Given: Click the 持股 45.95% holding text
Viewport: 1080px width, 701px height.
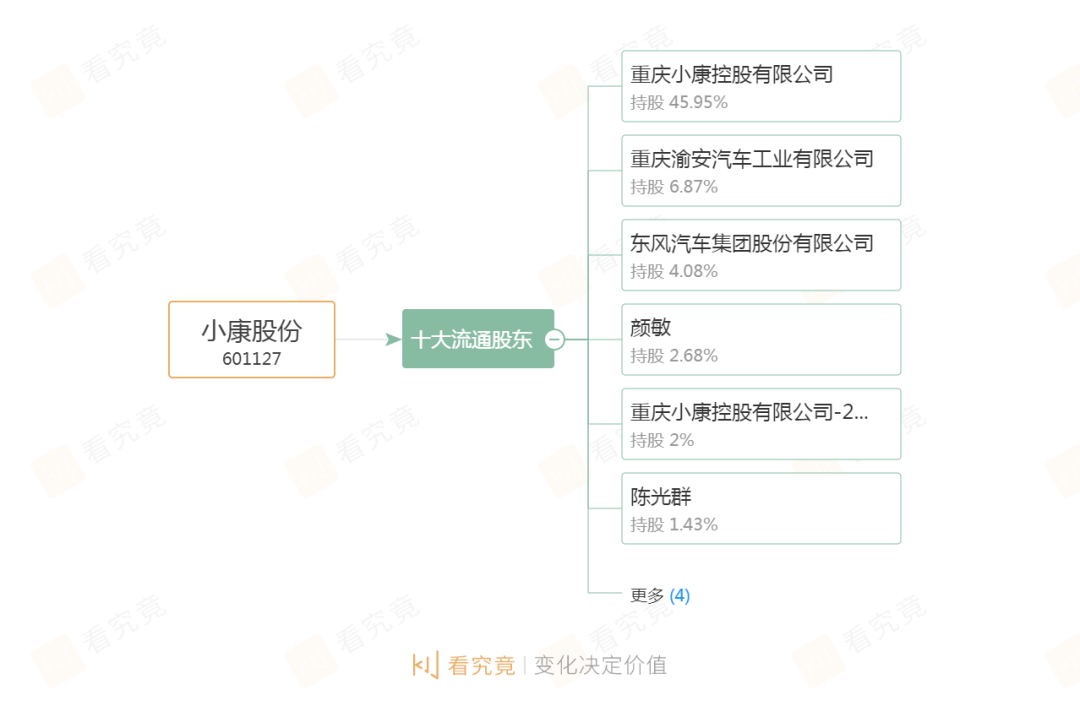Looking at the screenshot, I should (x=679, y=103).
